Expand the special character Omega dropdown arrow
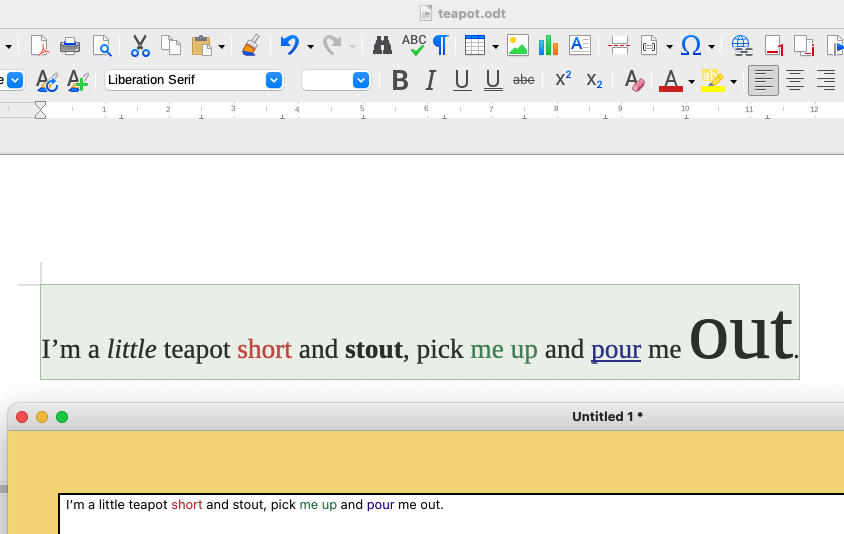 coord(711,46)
